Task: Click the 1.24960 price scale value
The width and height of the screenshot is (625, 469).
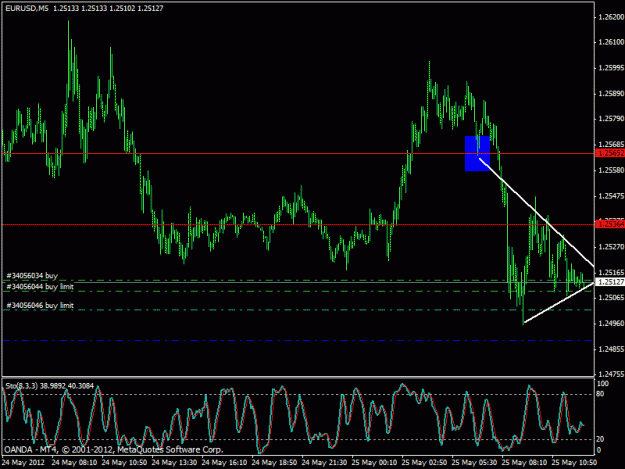Action: coord(611,324)
